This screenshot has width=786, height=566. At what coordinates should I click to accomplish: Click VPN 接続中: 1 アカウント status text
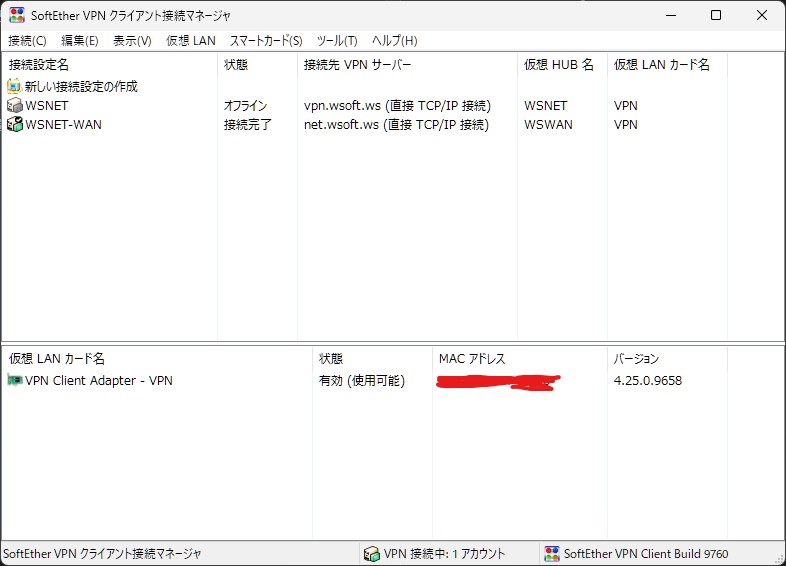click(445, 553)
